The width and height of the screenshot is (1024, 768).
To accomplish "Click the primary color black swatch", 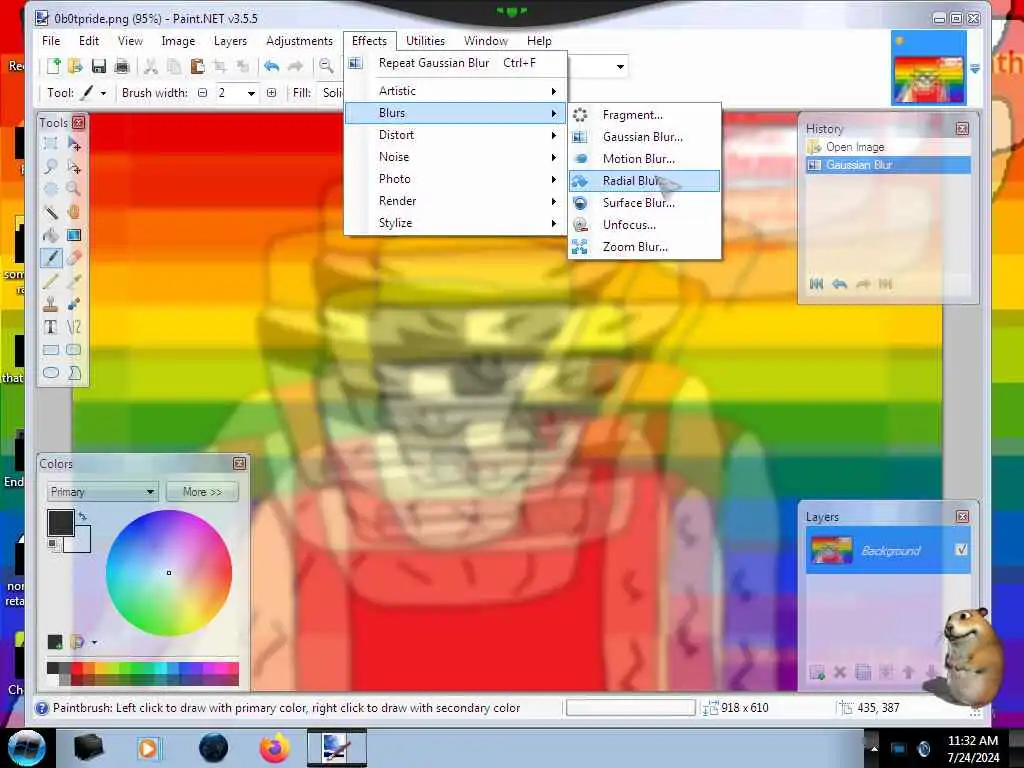I will (x=61, y=522).
